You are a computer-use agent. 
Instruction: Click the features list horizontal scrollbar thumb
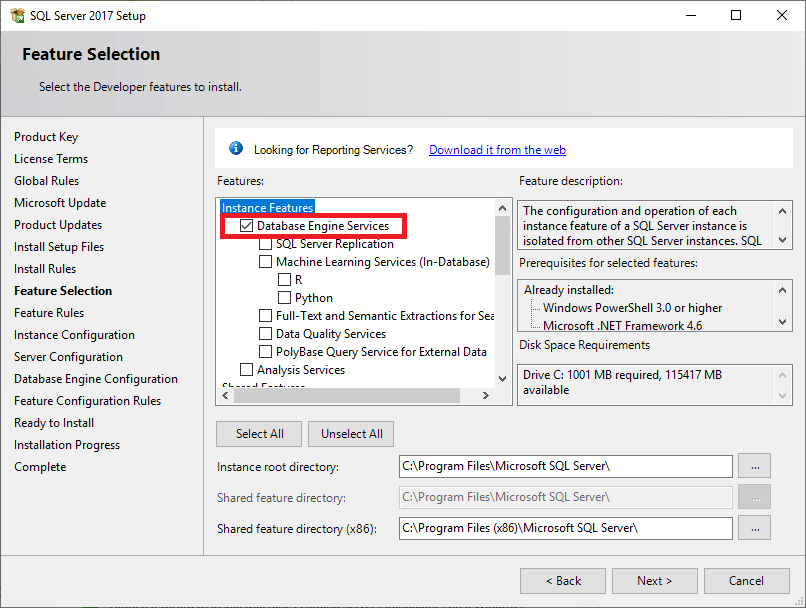click(x=347, y=395)
